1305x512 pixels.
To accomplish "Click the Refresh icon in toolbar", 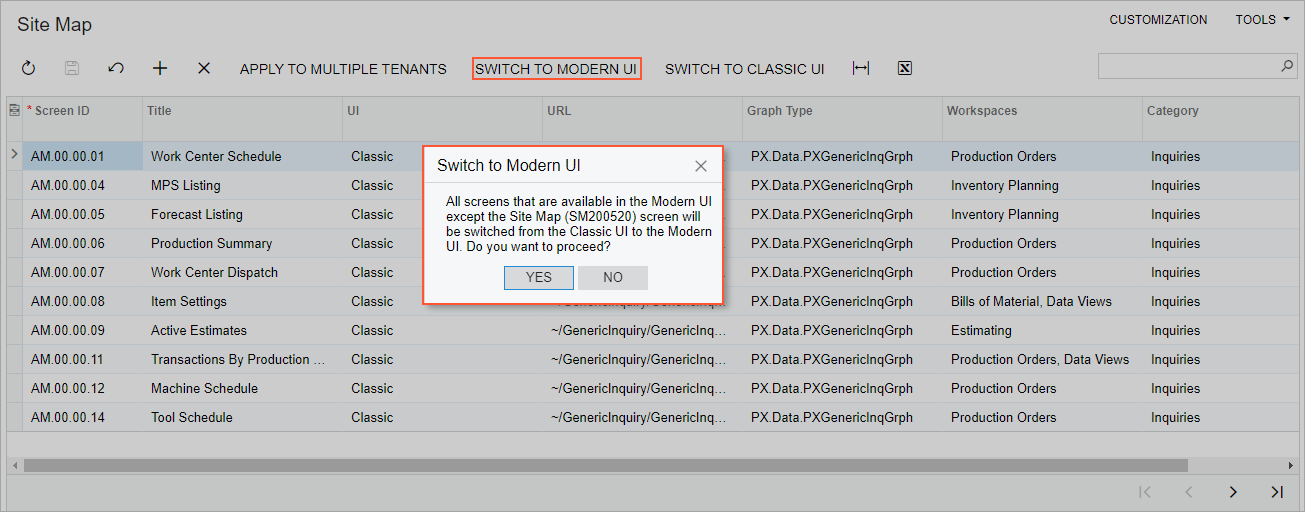I will click(x=28, y=68).
